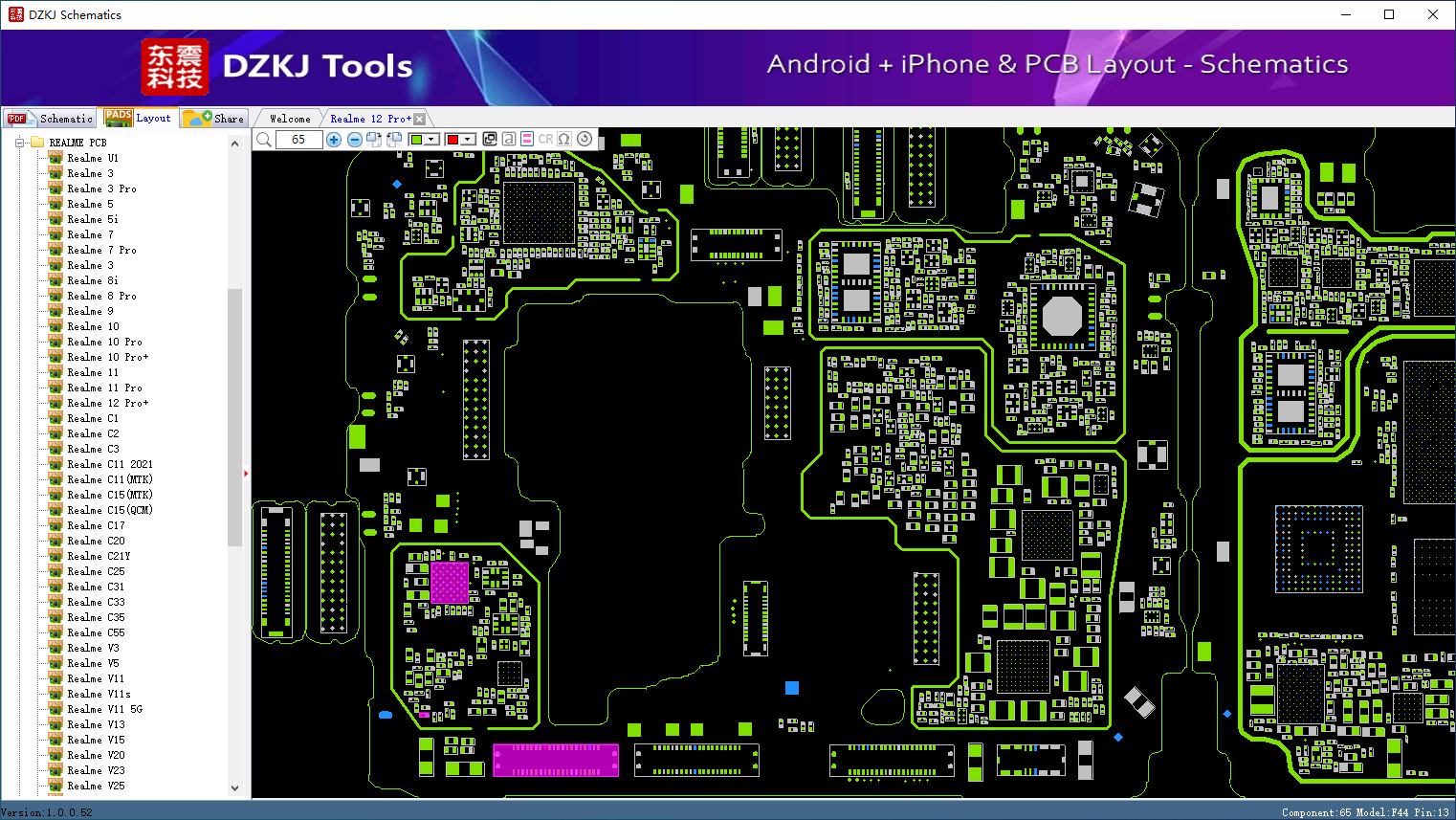
Task: Click the circular reset view icon
Action: pos(585,139)
